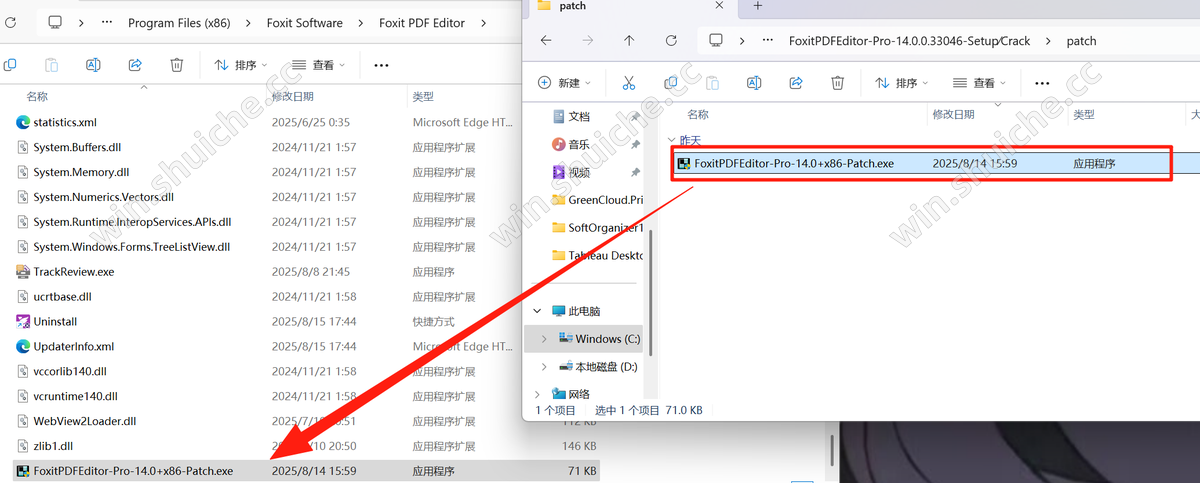This screenshot has width=1200, height=483.
Task: Open more options ellipsis in left toolbar
Action: pos(381,65)
